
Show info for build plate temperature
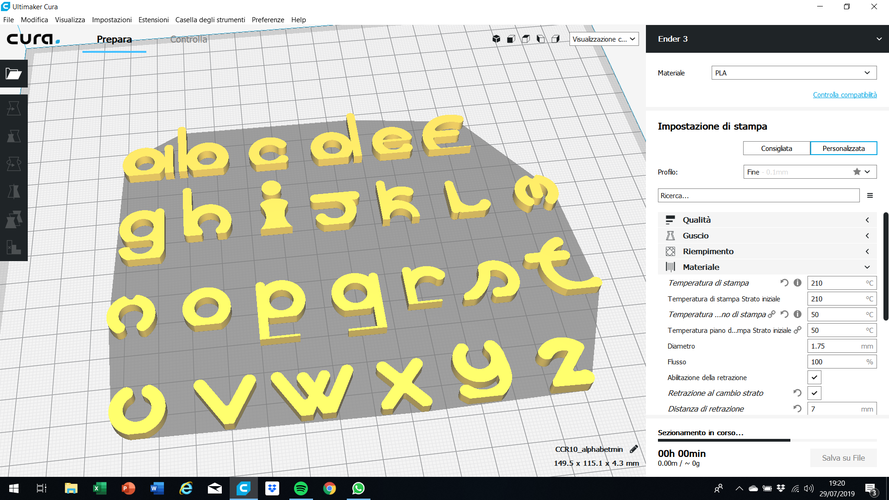pos(797,314)
